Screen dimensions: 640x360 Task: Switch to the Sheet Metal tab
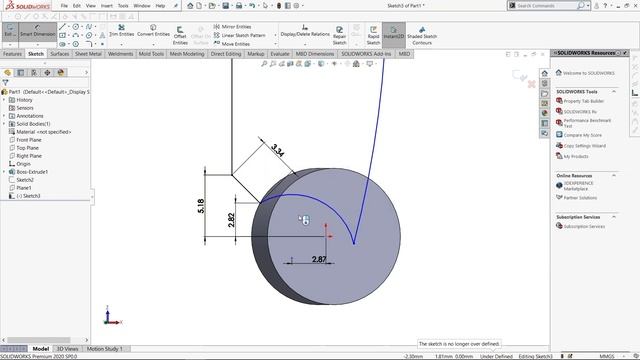88,54
